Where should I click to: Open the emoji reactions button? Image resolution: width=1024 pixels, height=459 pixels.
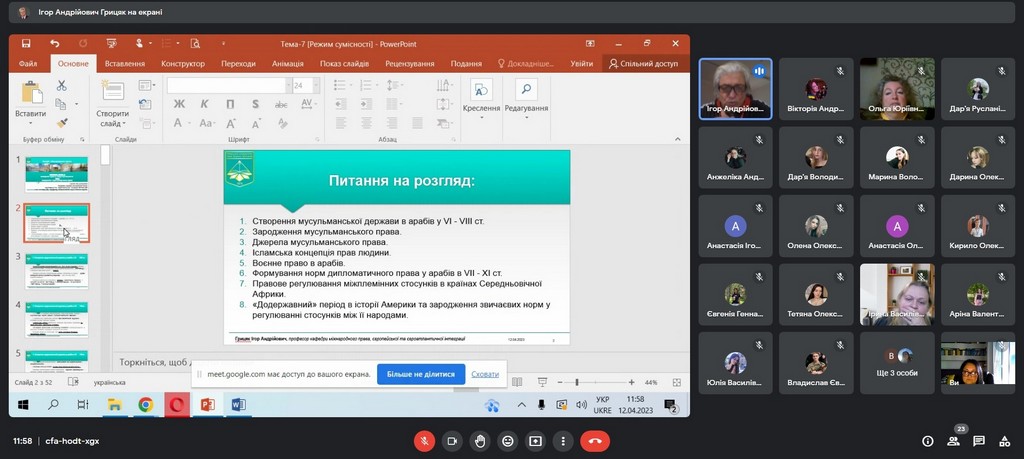(508, 441)
